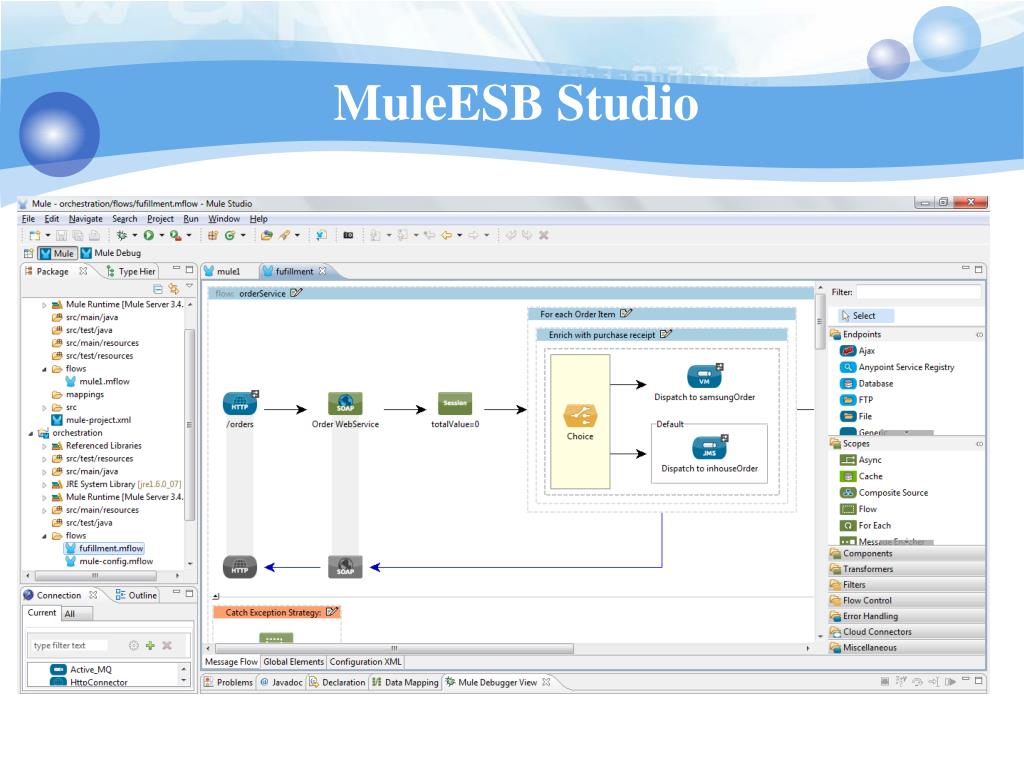Expand the Endpoints palette category
Image resolution: width=1024 pixels, height=768 pixels.
pos(907,334)
